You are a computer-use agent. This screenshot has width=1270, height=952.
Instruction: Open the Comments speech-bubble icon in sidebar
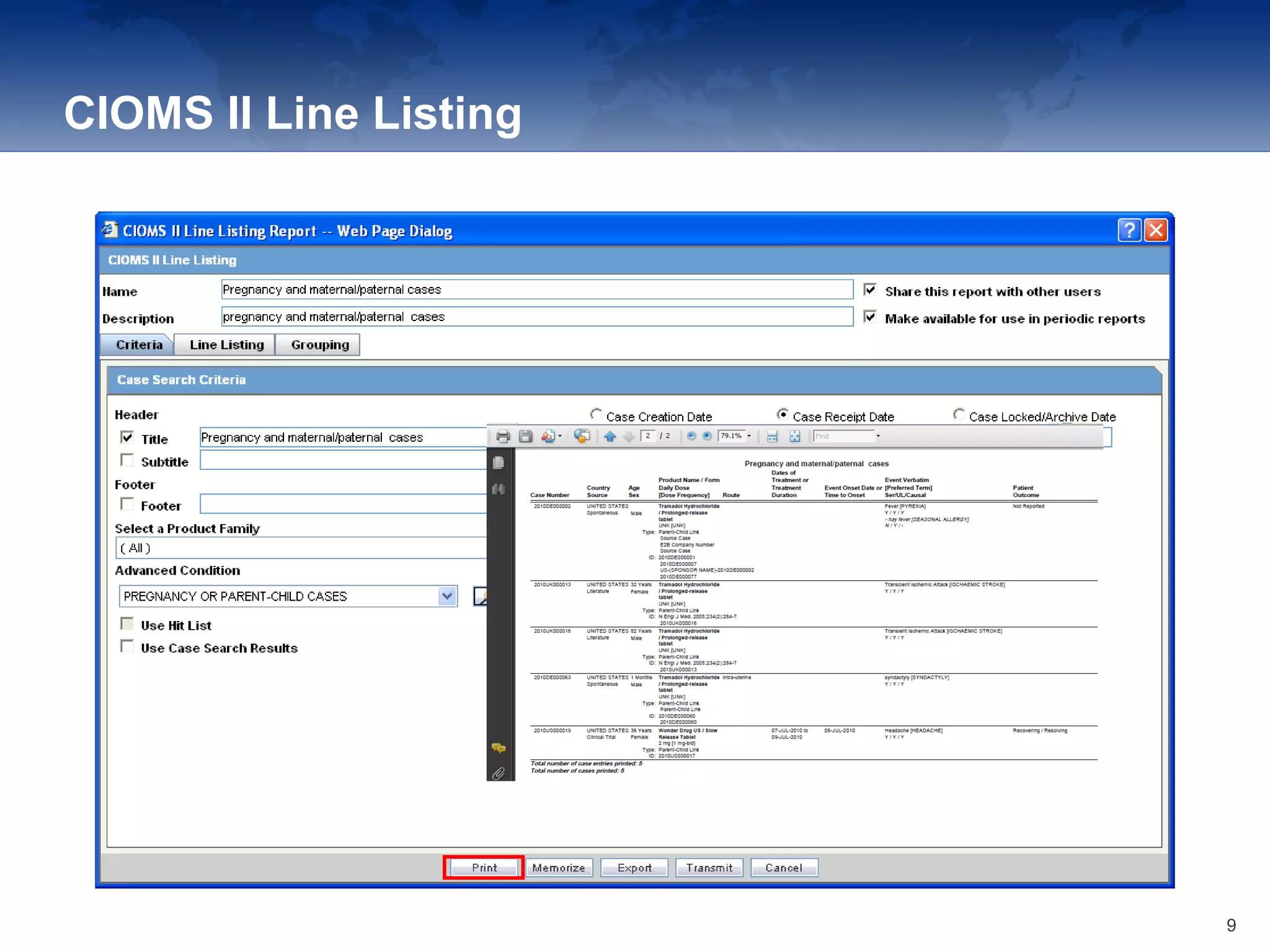point(499,748)
